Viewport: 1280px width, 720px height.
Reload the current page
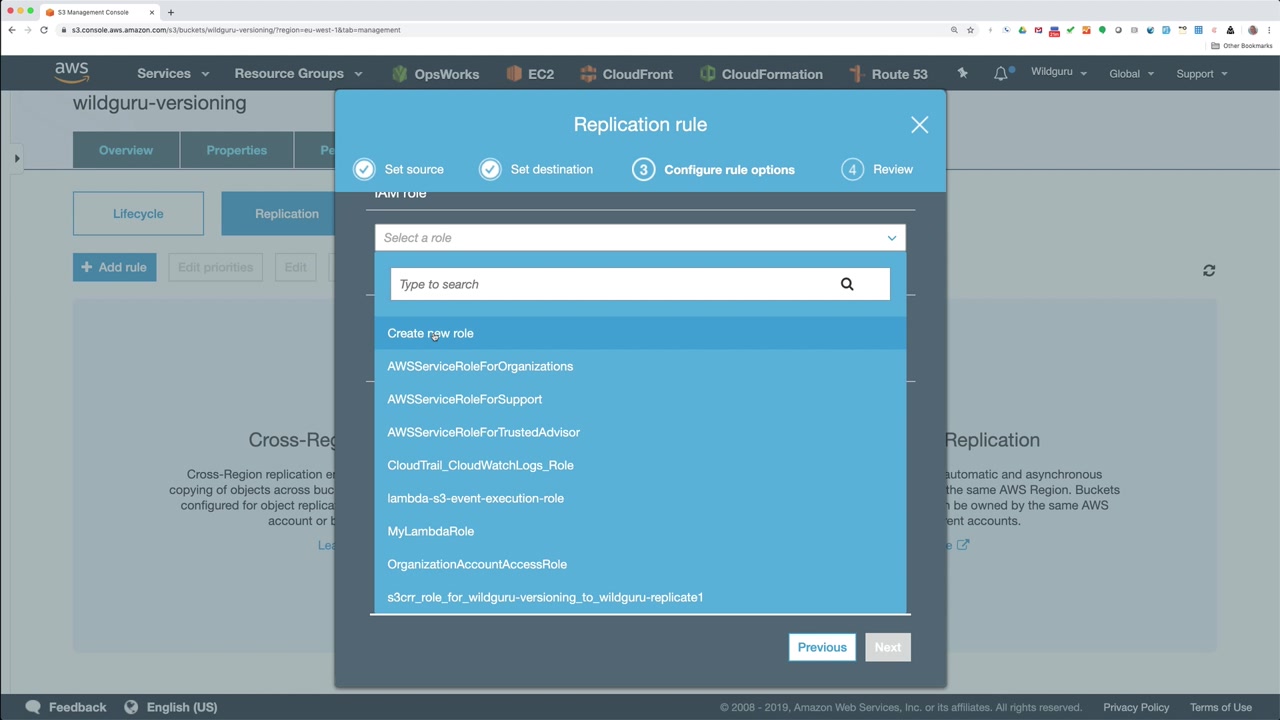click(x=44, y=30)
